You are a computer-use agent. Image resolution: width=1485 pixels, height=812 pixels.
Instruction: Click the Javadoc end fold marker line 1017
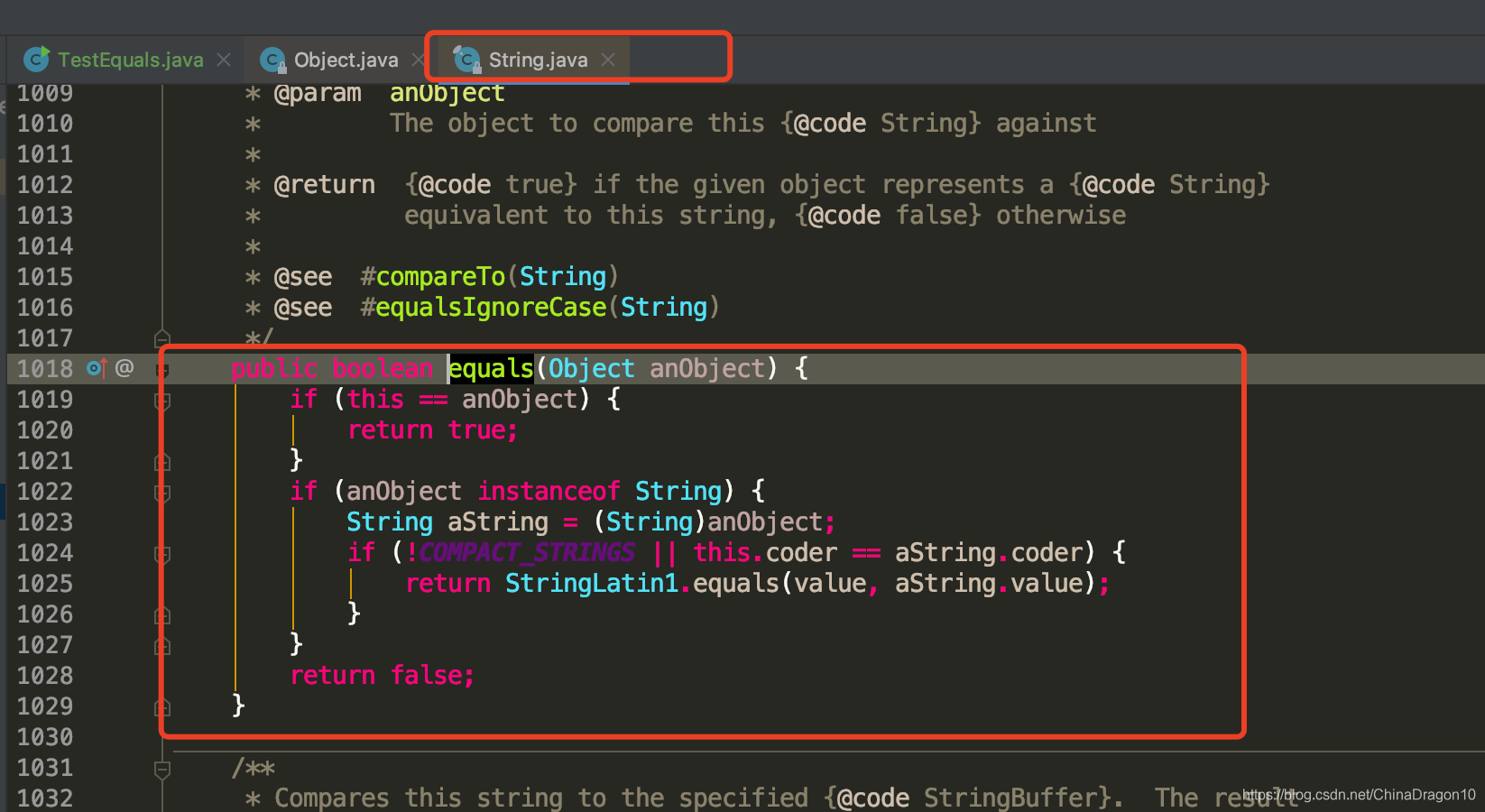(162, 339)
